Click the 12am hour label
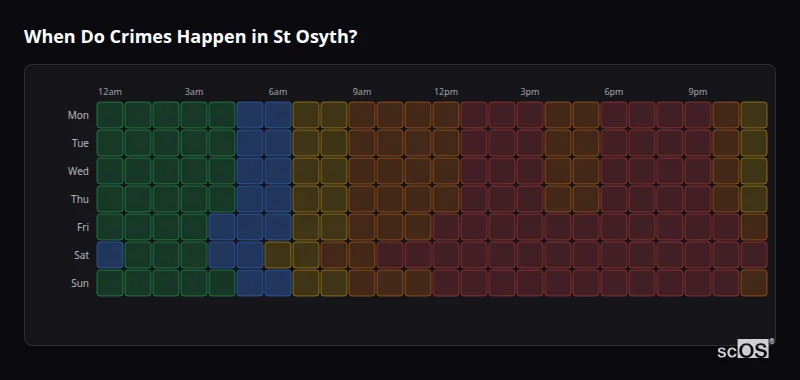The image size is (800, 380). coord(110,92)
